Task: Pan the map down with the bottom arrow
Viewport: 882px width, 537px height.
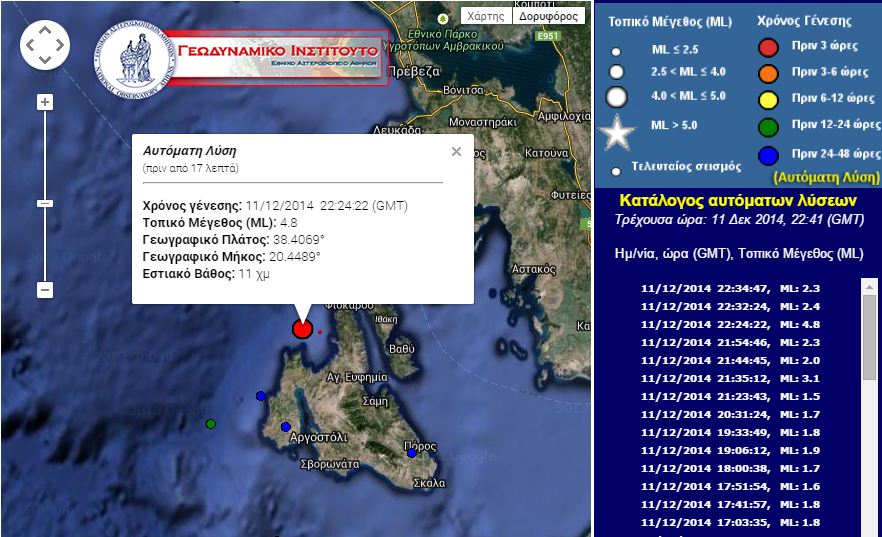Action: pyautogui.click(x=44, y=60)
